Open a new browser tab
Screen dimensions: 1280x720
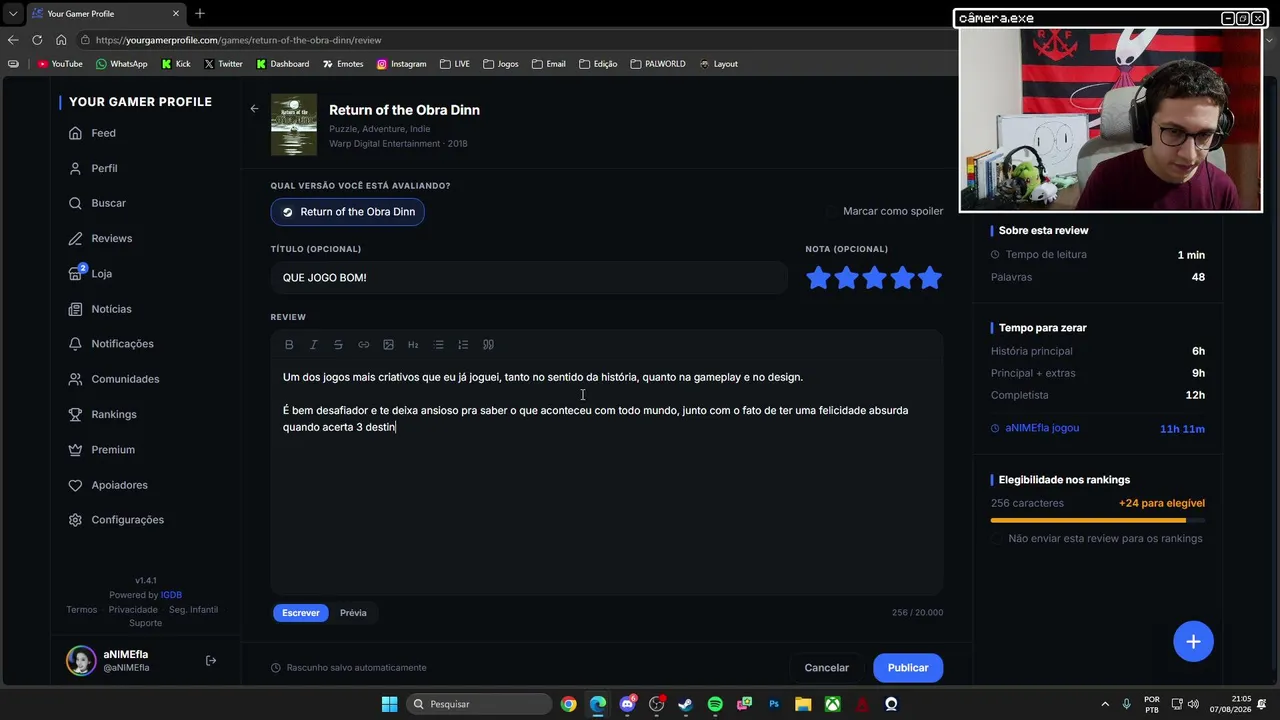coord(200,14)
